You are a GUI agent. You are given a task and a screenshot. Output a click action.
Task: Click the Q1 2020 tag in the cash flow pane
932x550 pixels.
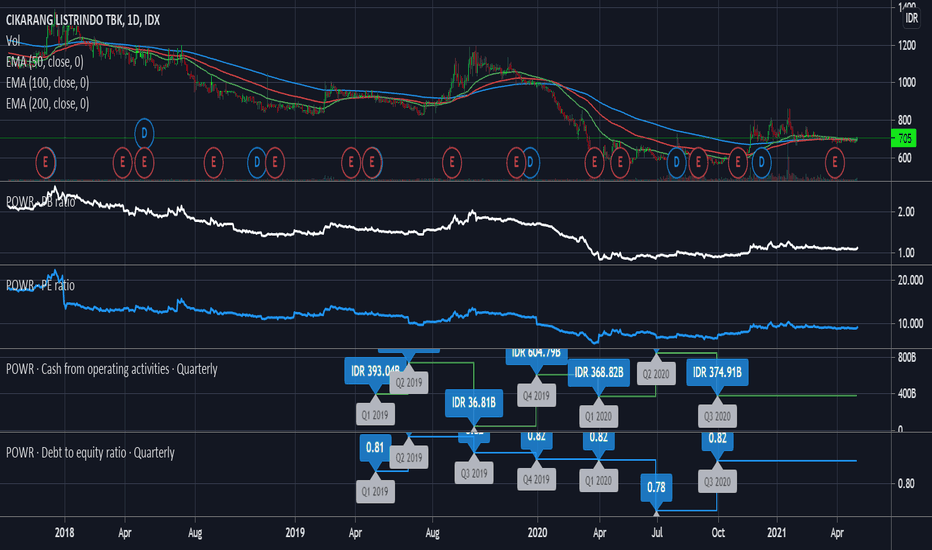pyautogui.click(x=599, y=416)
